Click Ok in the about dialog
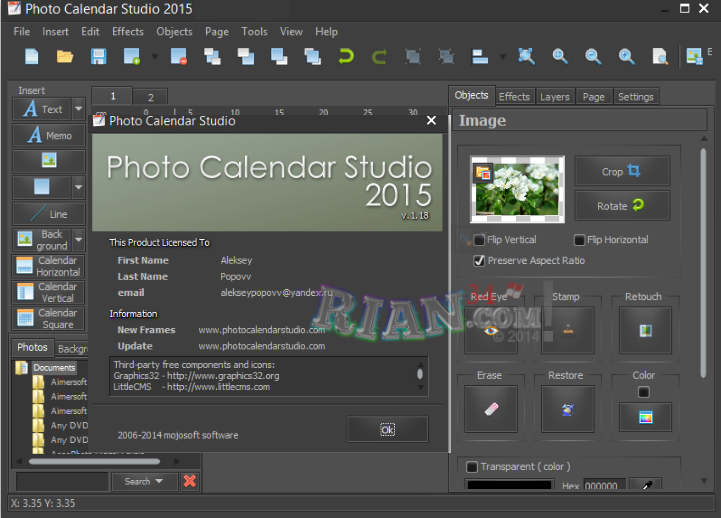The width and height of the screenshot is (721, 518). coord(388,430)
